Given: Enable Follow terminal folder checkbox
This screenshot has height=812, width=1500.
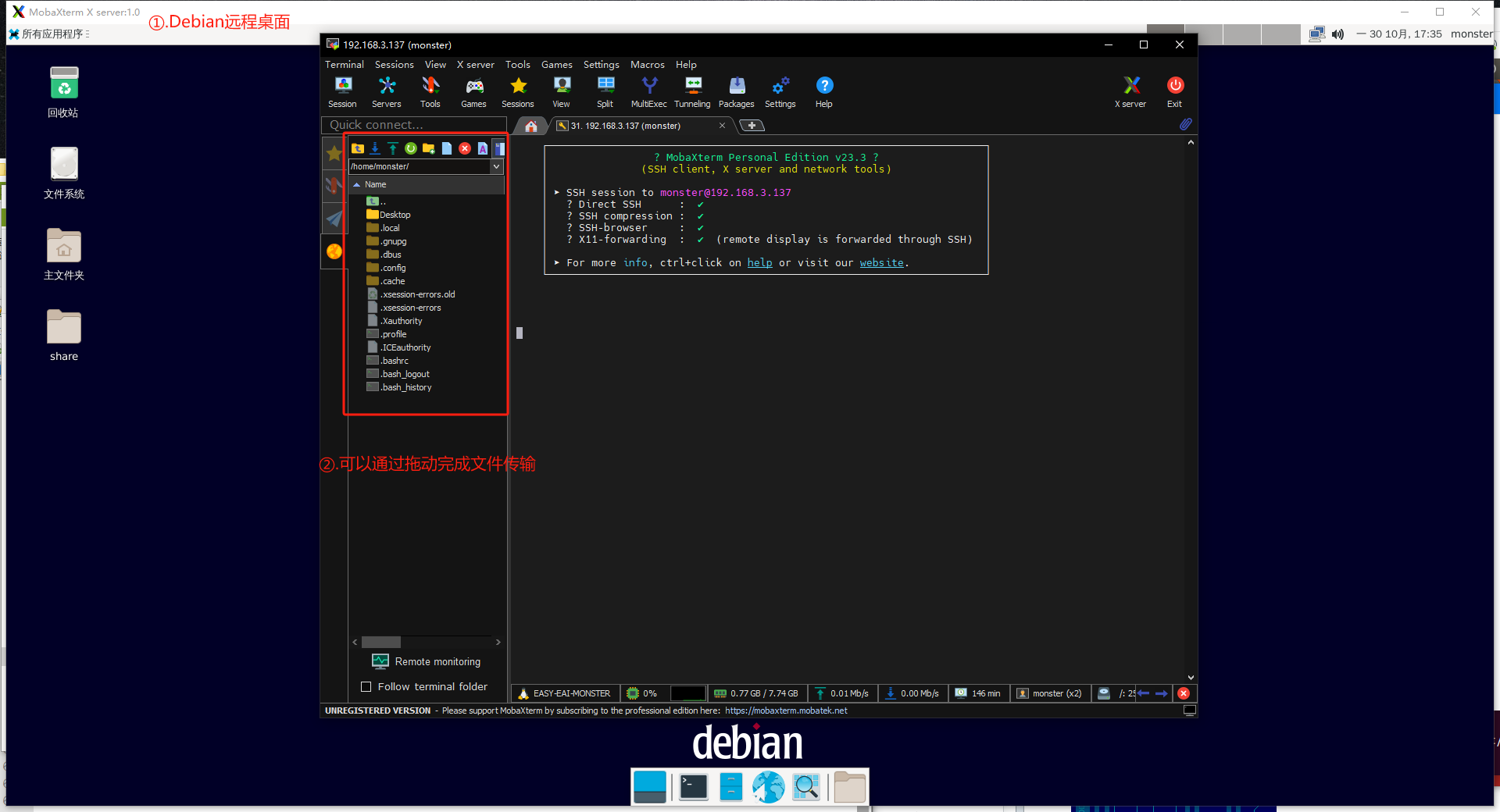Looking at the screenshot, I should pos(366,687).
